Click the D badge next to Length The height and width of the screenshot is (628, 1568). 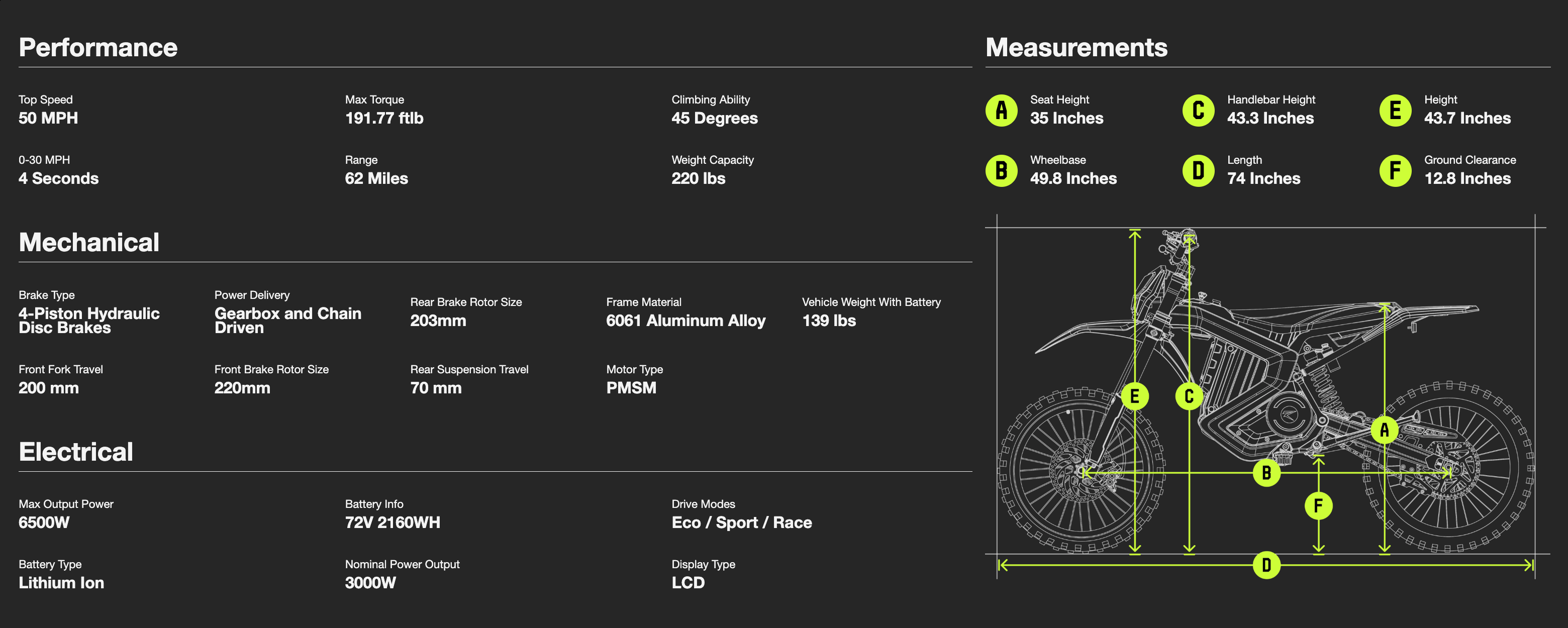[x=1198, y=171]
